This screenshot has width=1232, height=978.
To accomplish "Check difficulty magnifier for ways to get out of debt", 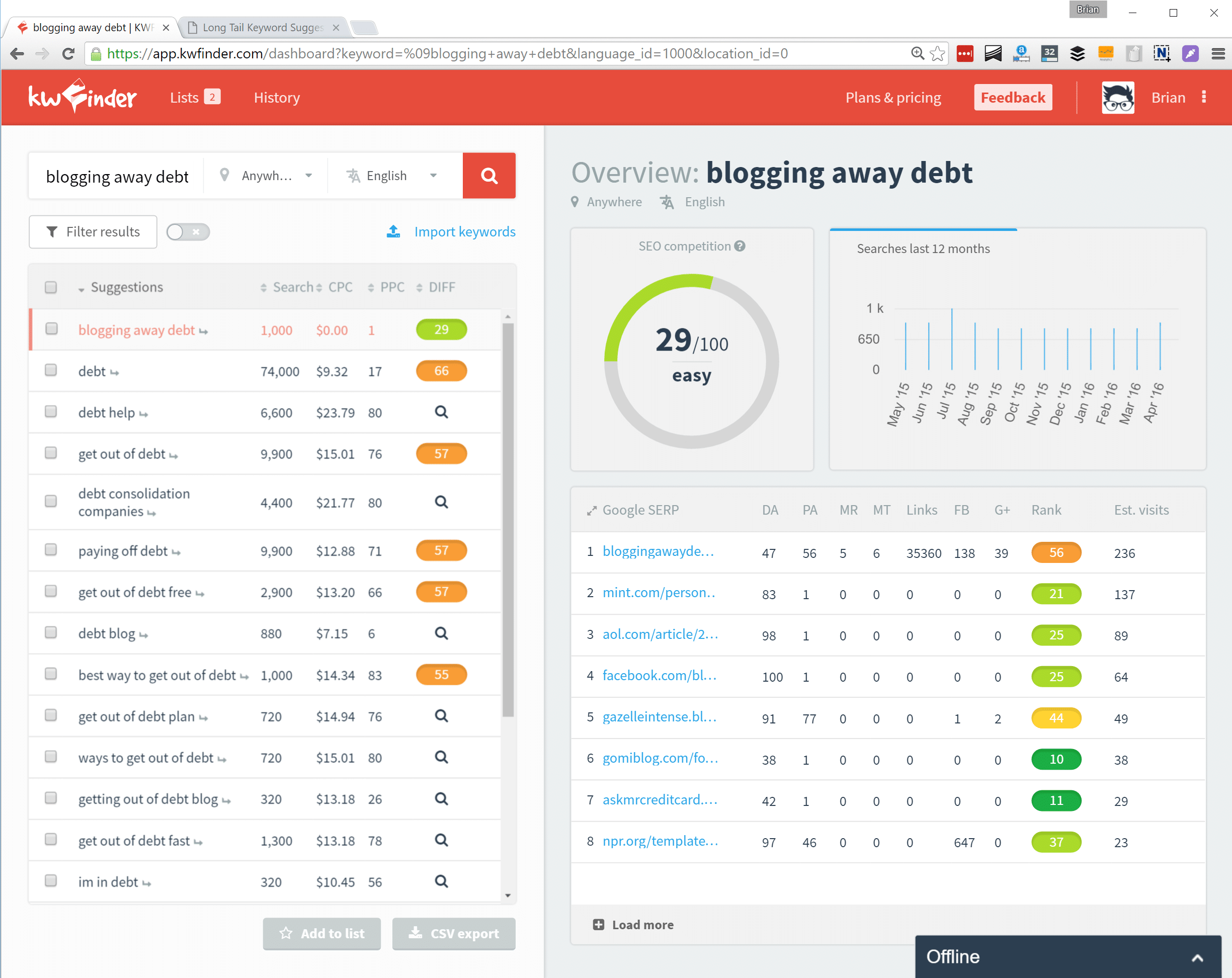I will (441, 757).
